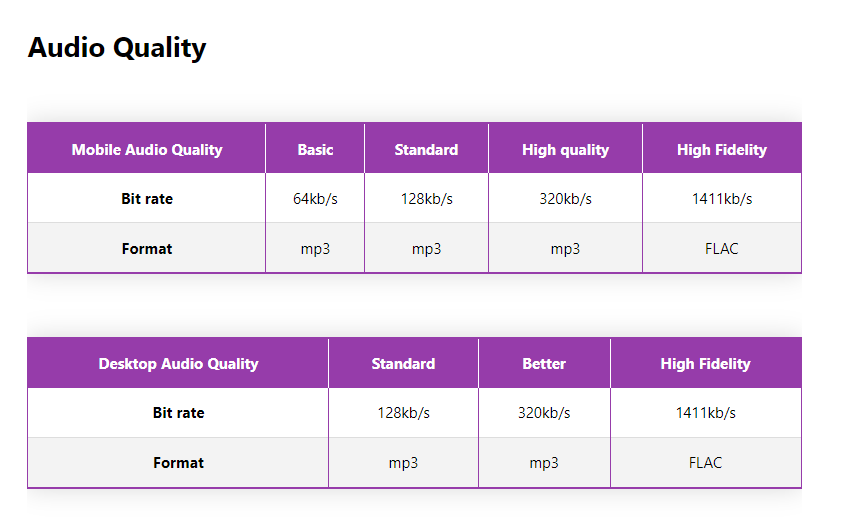Click the 320kb/s cell in desktop table
This screenshot has width=846, height=522.
(x=544, y=412)
